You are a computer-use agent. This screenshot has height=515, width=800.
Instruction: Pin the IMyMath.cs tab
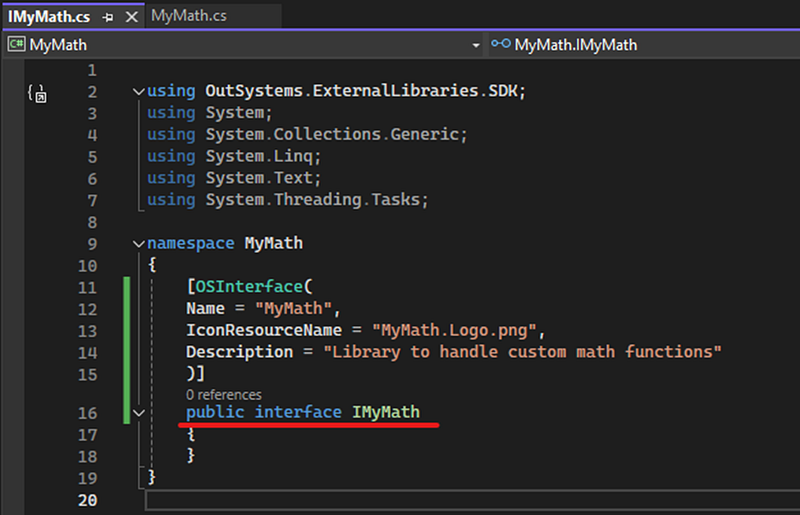(x=108, y=17)
